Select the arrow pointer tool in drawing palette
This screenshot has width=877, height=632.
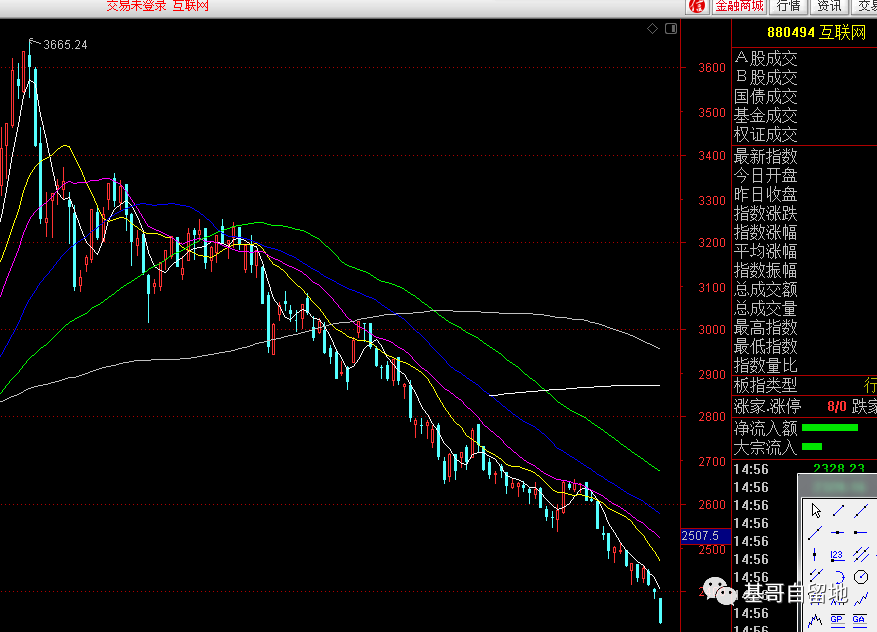815,510
